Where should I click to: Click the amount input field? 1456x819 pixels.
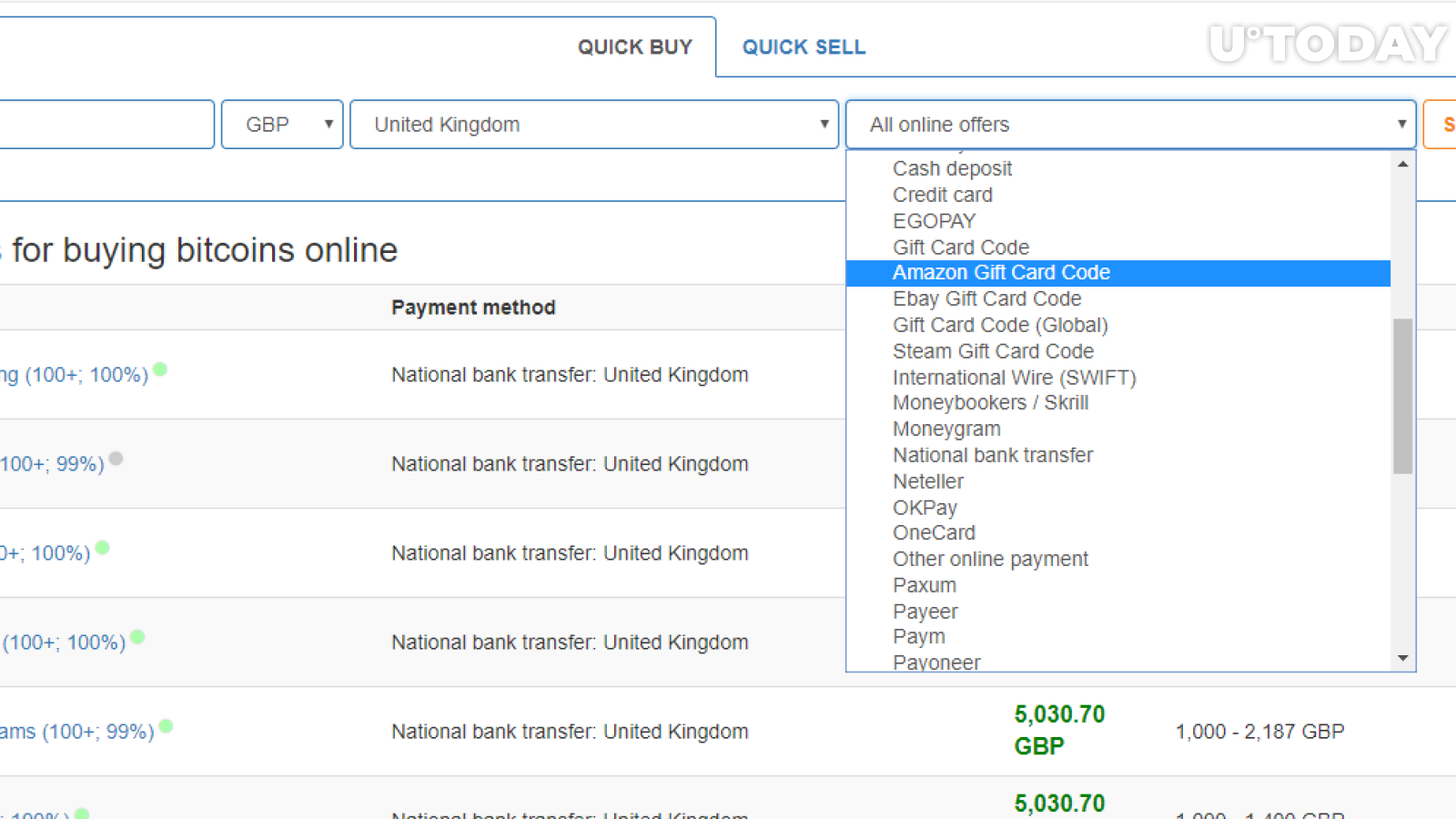[106, 125]
